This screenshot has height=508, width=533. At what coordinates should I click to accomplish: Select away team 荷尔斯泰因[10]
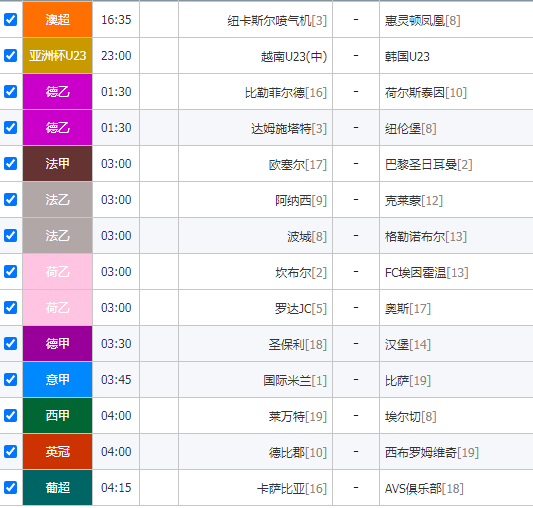426,92
